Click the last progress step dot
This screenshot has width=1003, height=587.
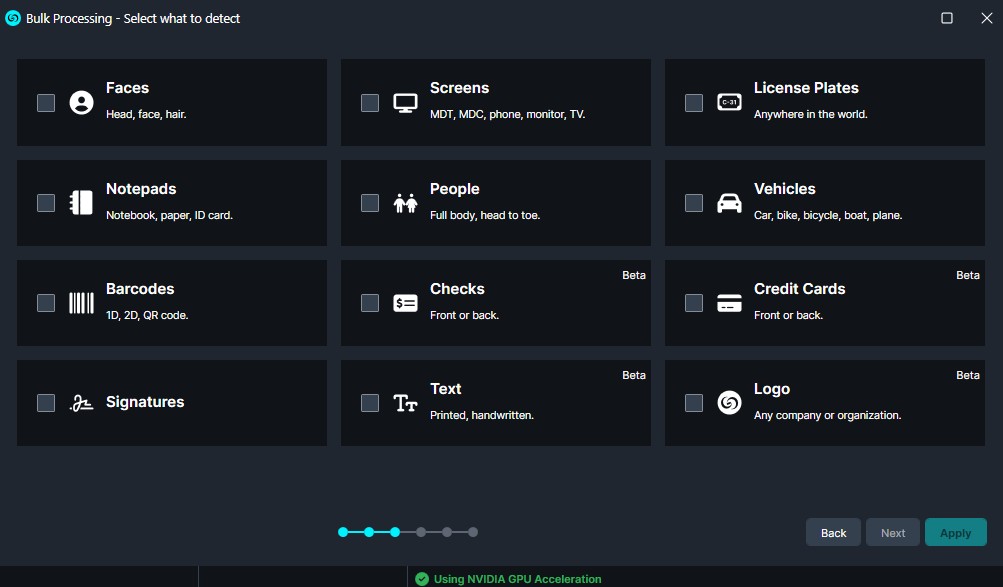tap(473, 532)
